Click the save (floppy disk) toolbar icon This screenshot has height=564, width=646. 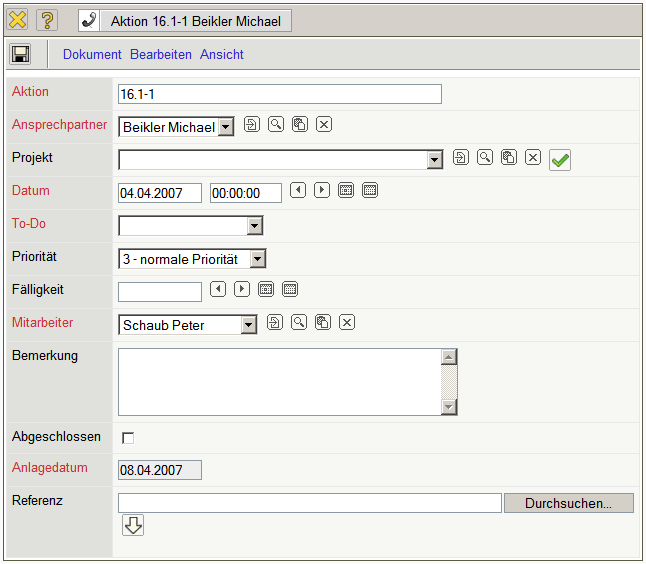pos(21,55)
